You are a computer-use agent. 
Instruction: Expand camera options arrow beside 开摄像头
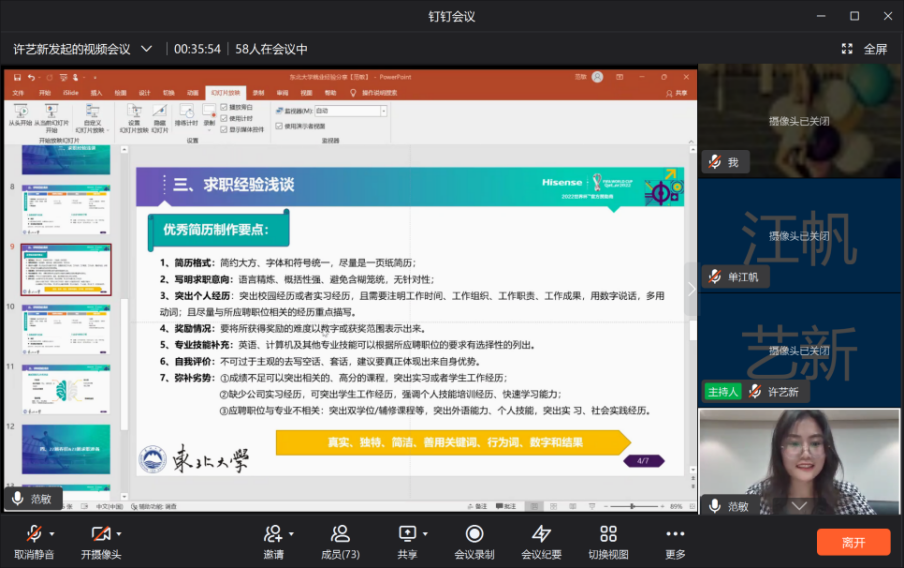pos(119,534)
